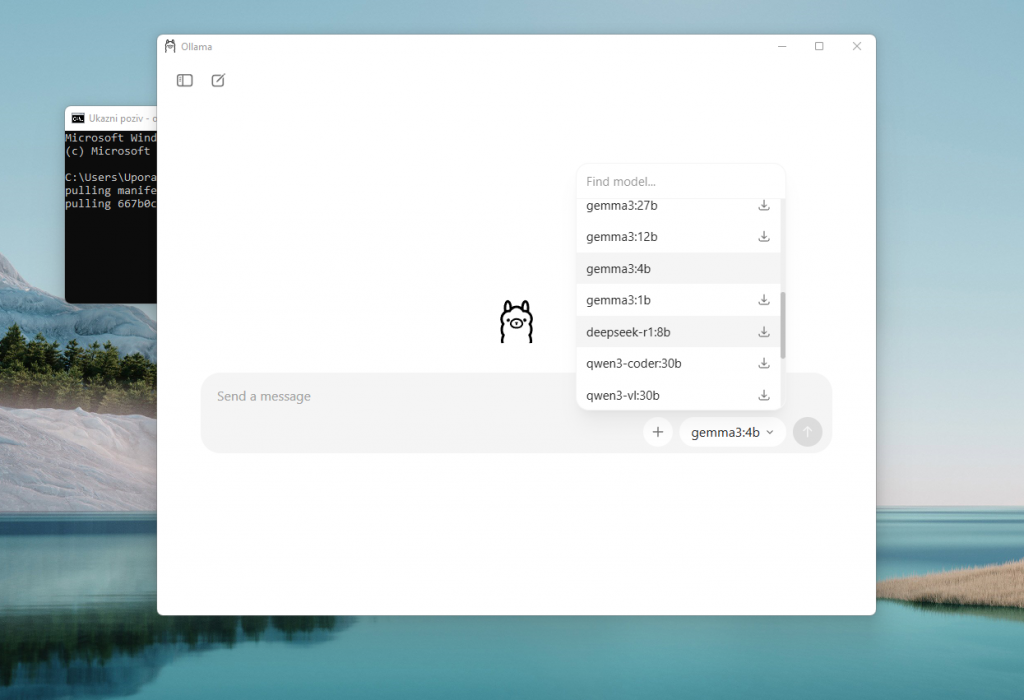Click download icon beside qwen3-vl:30b
The width and height of the screenshot is (1024, 700).
tap(764, 395)
